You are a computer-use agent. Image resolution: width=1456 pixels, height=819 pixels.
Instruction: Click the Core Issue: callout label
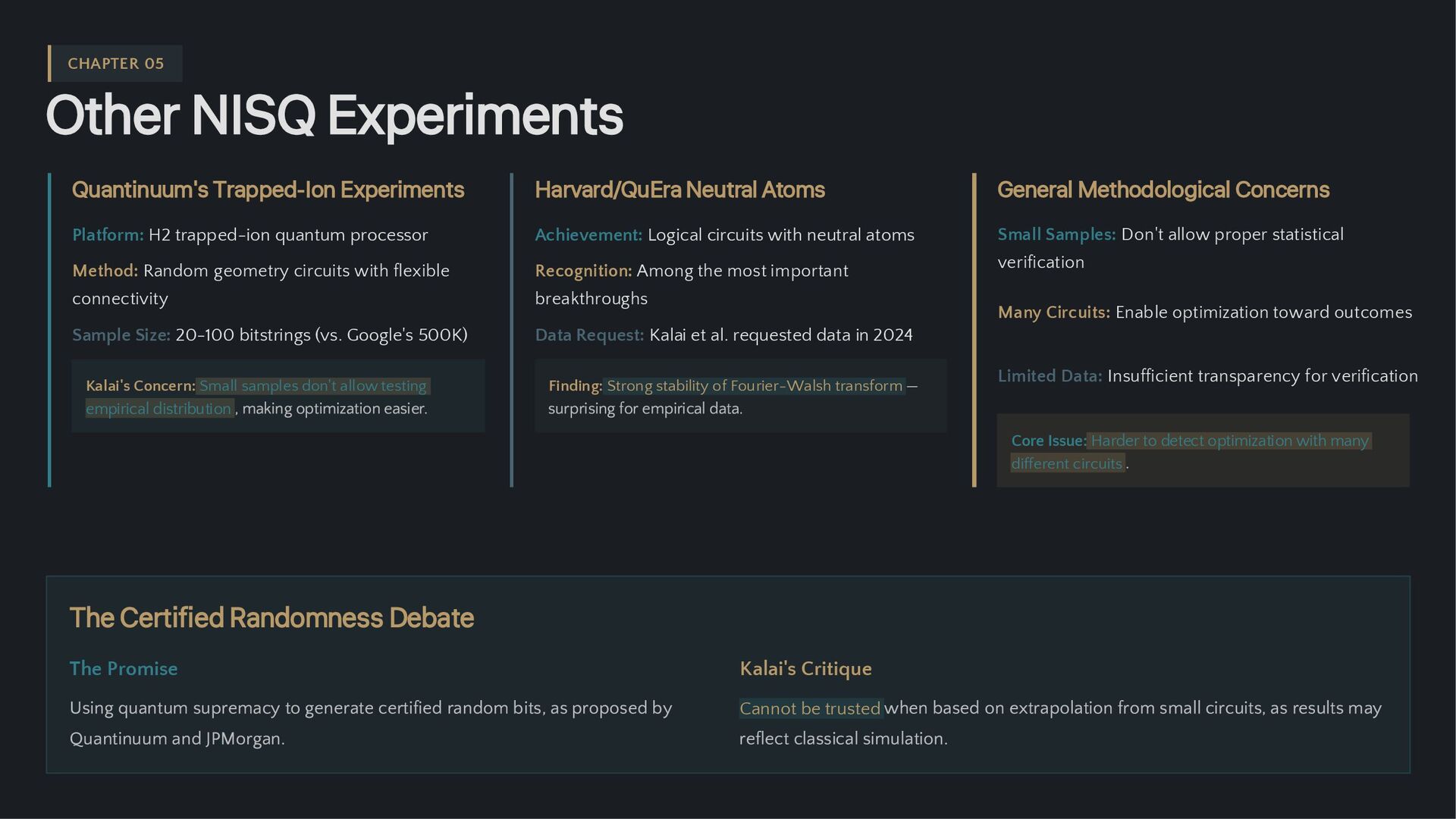click(x=1048, y=441)
